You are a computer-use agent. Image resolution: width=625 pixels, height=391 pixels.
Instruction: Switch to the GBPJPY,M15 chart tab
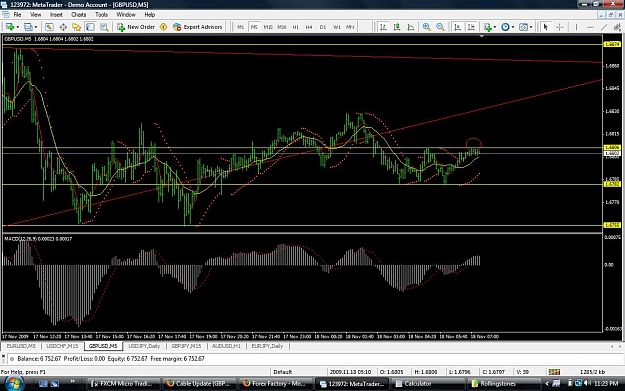(186, 346)
